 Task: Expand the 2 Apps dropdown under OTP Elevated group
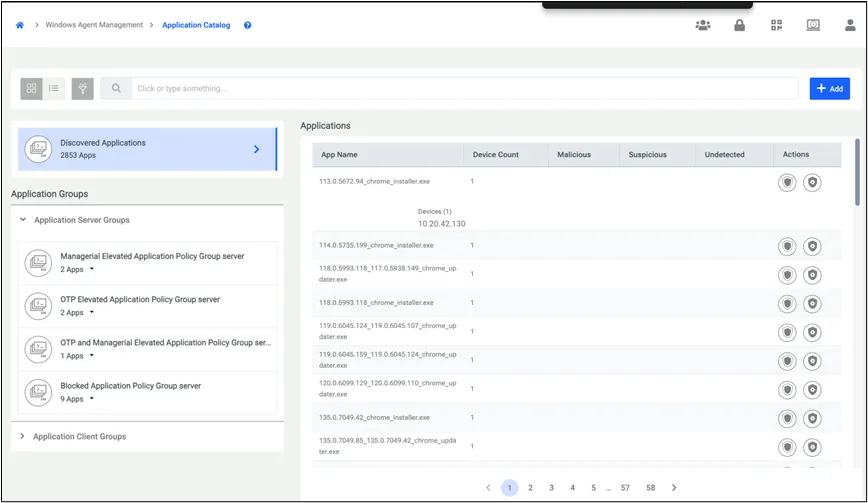92,312
